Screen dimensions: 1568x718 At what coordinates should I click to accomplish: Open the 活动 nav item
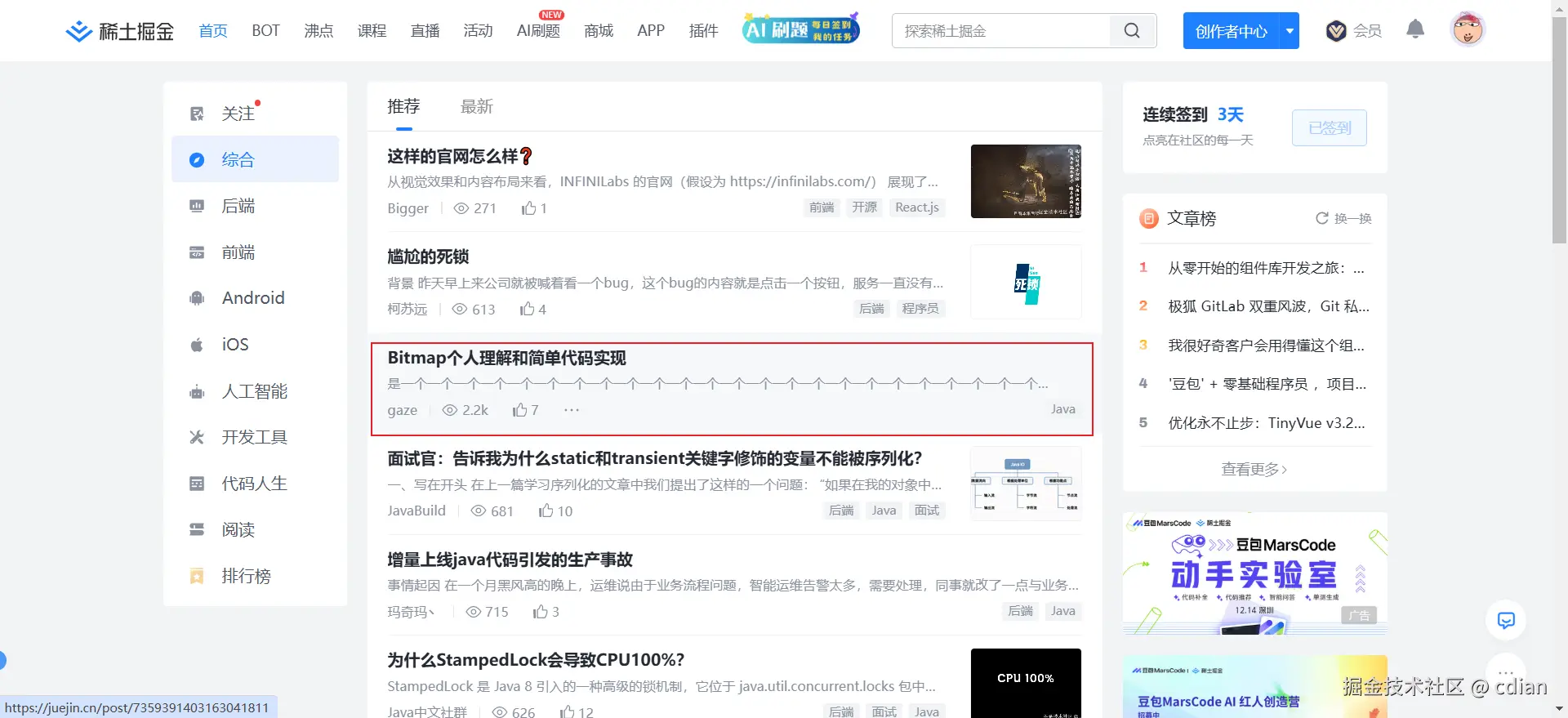pyautogui.click(x=478, y=31)
